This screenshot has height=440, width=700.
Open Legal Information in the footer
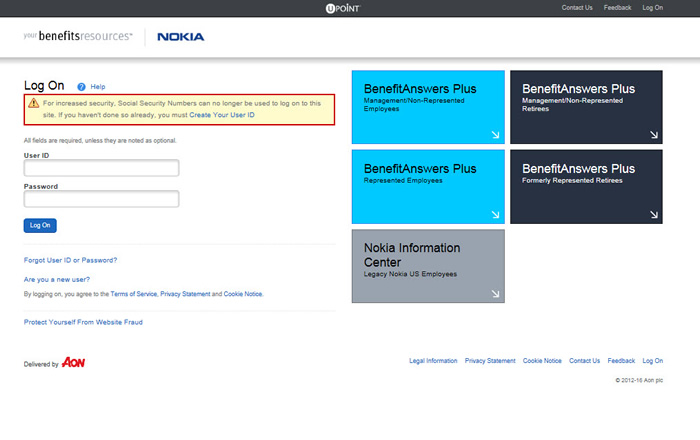click(433, 361)
